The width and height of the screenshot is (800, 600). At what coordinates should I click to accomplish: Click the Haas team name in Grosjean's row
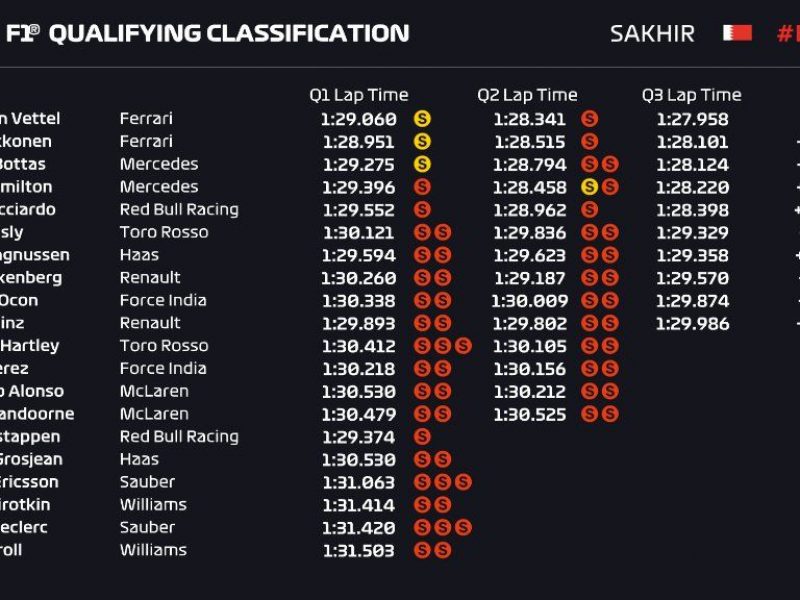click(x=139, y=459)
